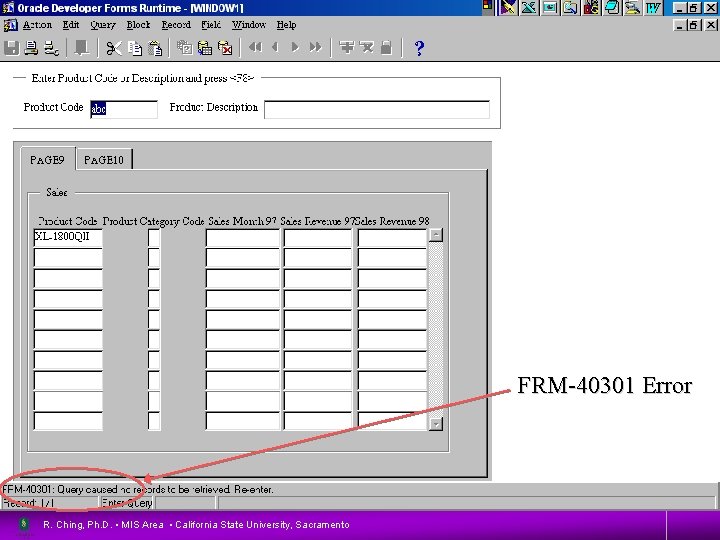Go to next block with double-right arrow
Image resolution: width=720 pixels, height=540 pixels.
coord(315,47)
